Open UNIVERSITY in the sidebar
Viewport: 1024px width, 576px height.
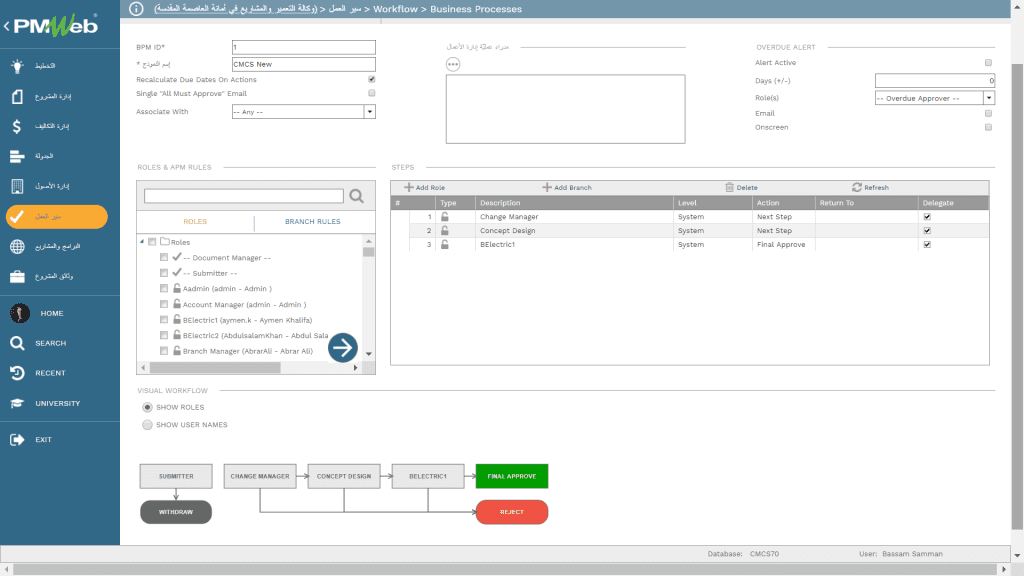coord(57,404)
